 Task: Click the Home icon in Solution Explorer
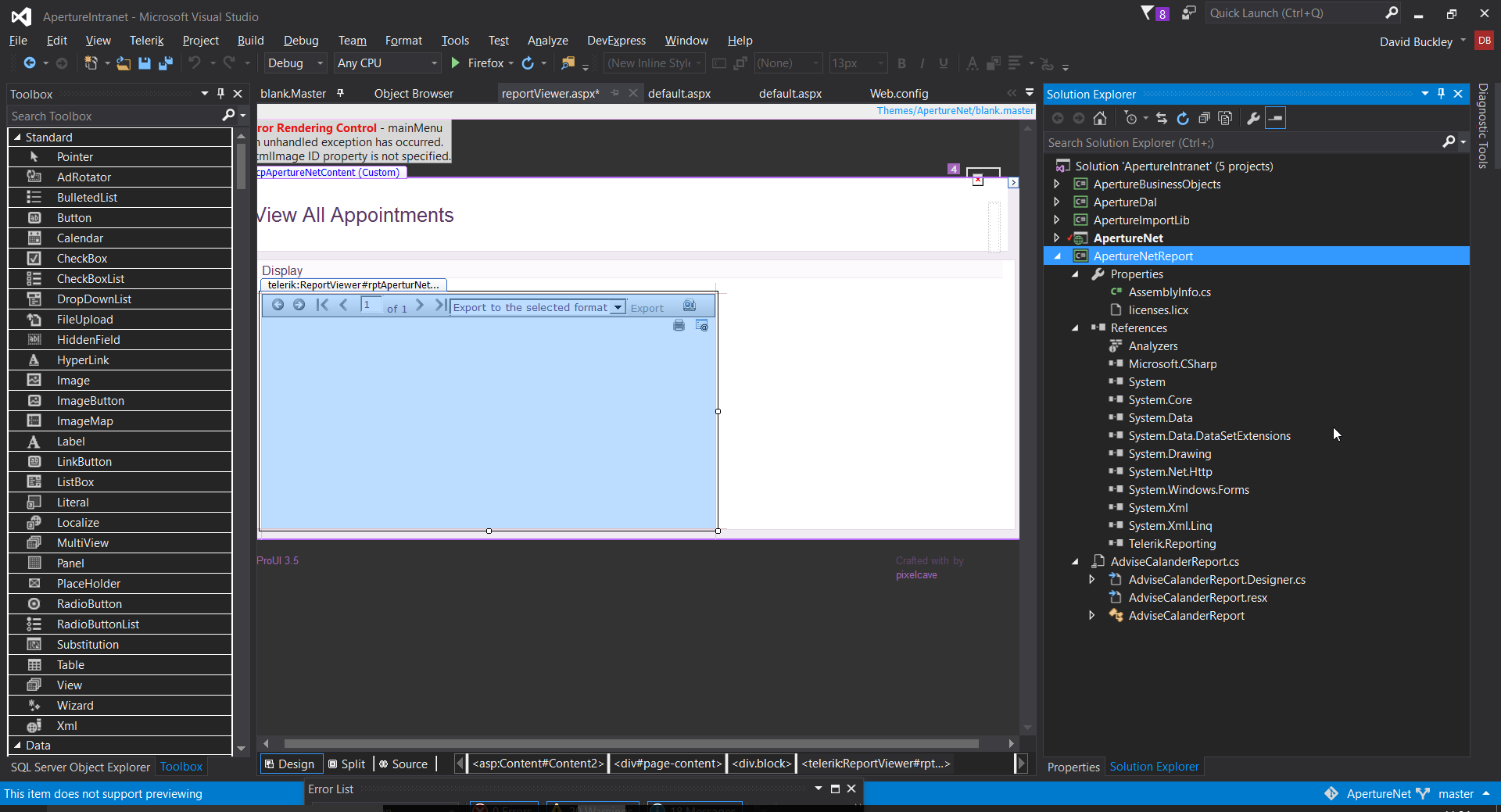(x=1100, y=118)
